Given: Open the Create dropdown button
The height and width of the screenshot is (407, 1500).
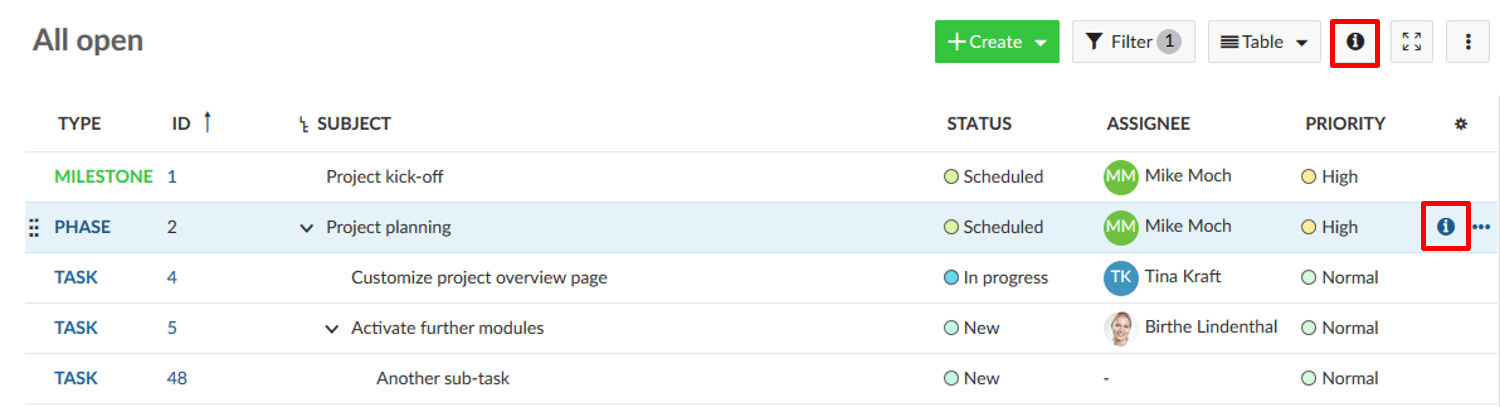Looking at the screenshot, I should click(x=996, y=42).
